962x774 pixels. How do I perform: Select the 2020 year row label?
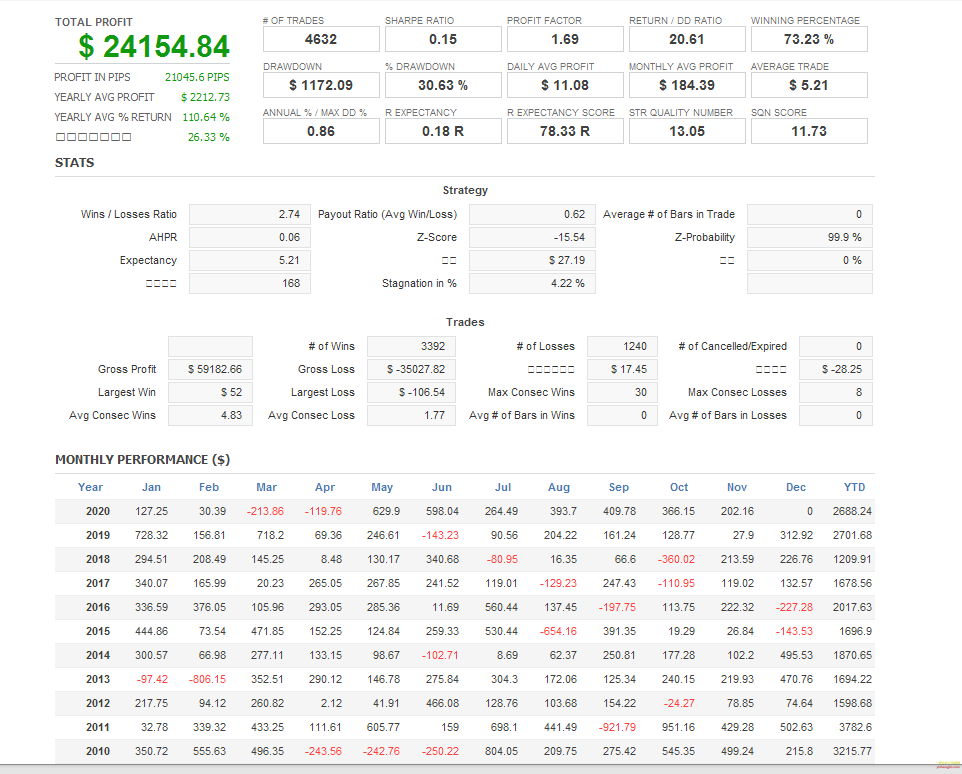[x=98, y=512]
